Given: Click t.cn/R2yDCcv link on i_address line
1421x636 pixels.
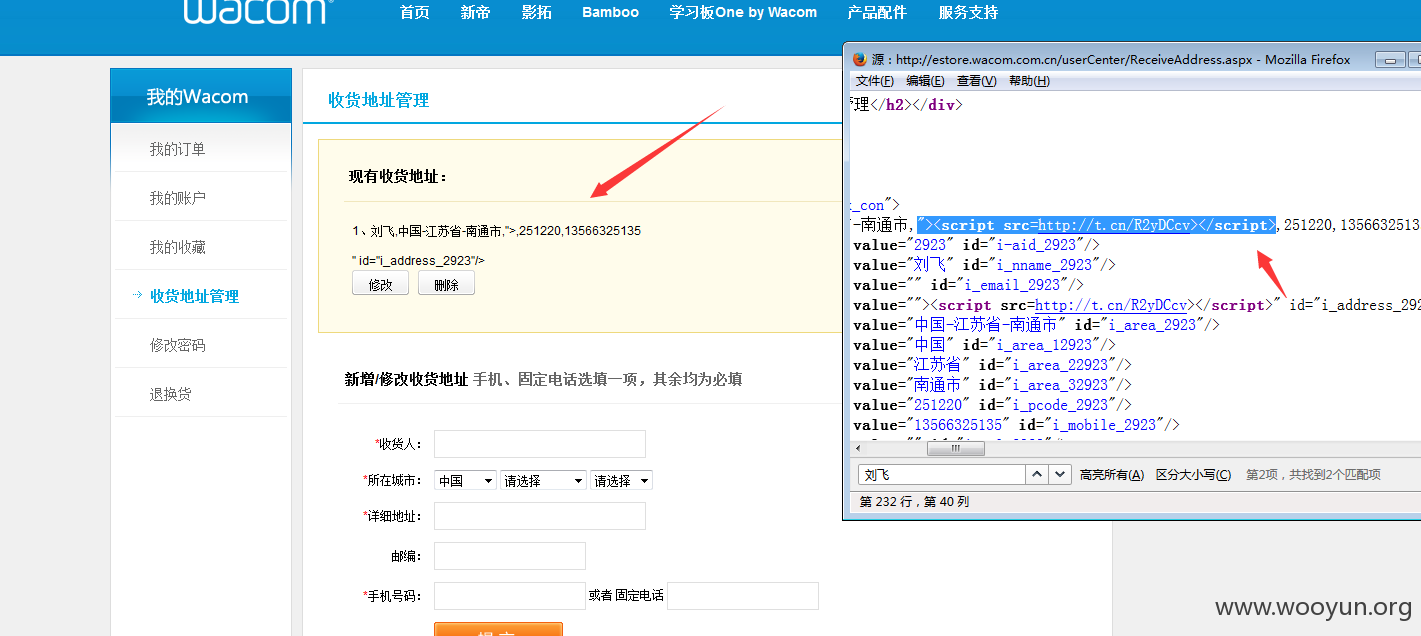Looking at the screenshot, I should [x=1111, y=305].
